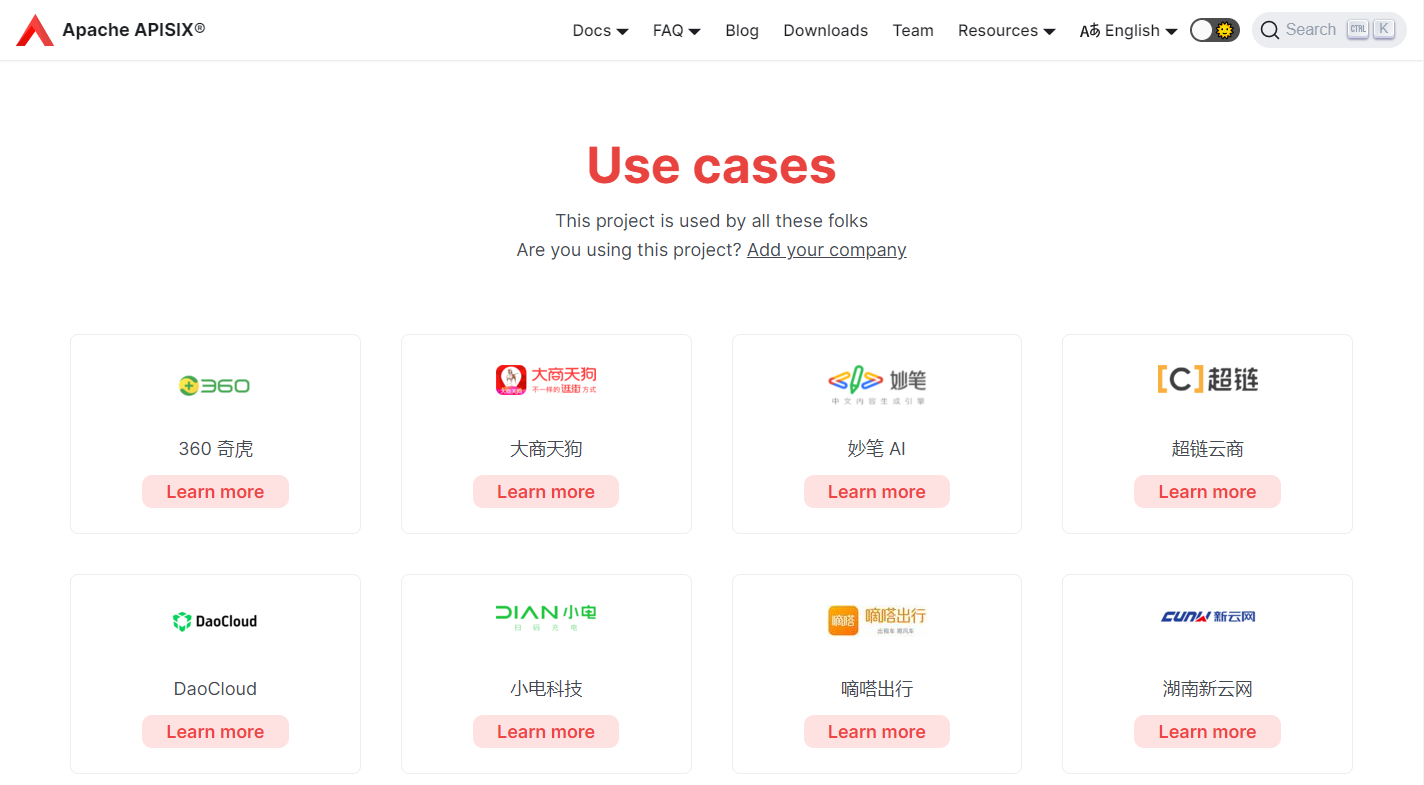
Task: Follow the Add your company link
Action: [827, 250]
